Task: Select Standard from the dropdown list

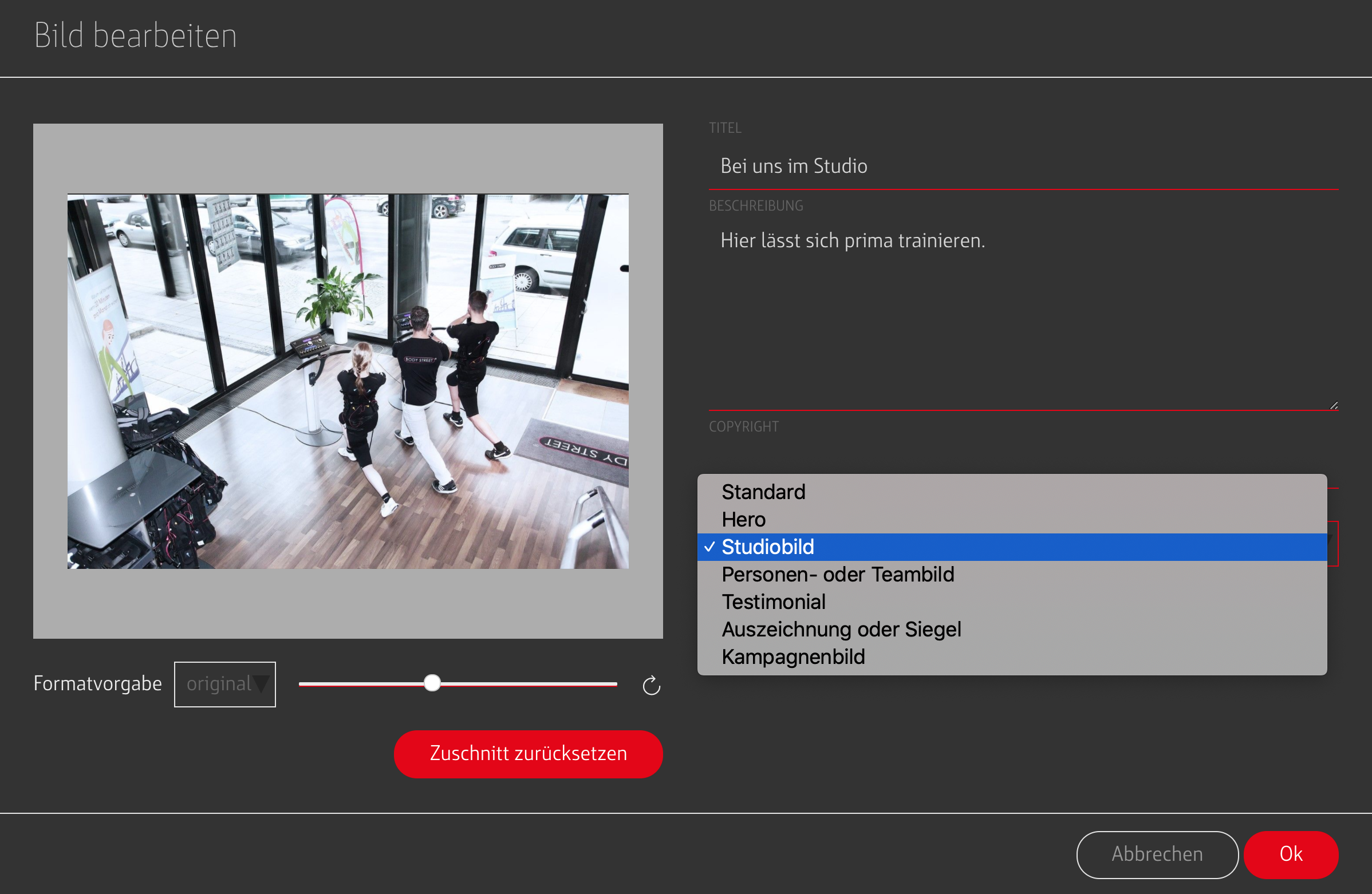Action: (x=763, y=492)
